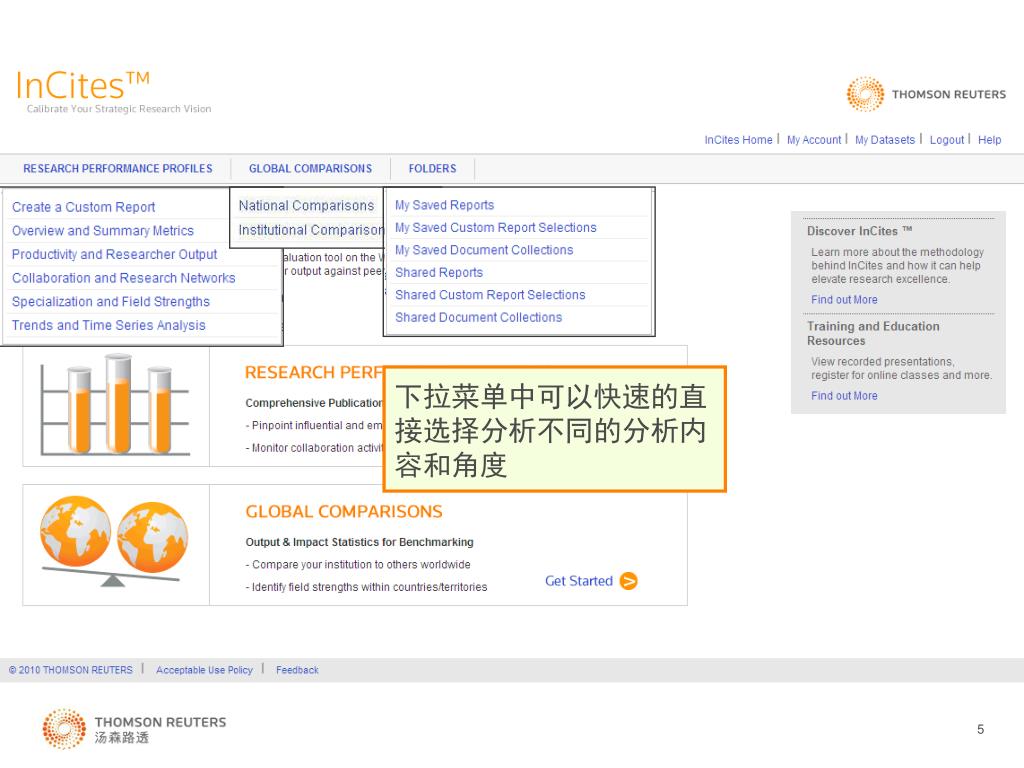The image size is (1024, 768).
Task: Click the Discover InCites heading
Action: pyautogui.click(x=859, y=231)
